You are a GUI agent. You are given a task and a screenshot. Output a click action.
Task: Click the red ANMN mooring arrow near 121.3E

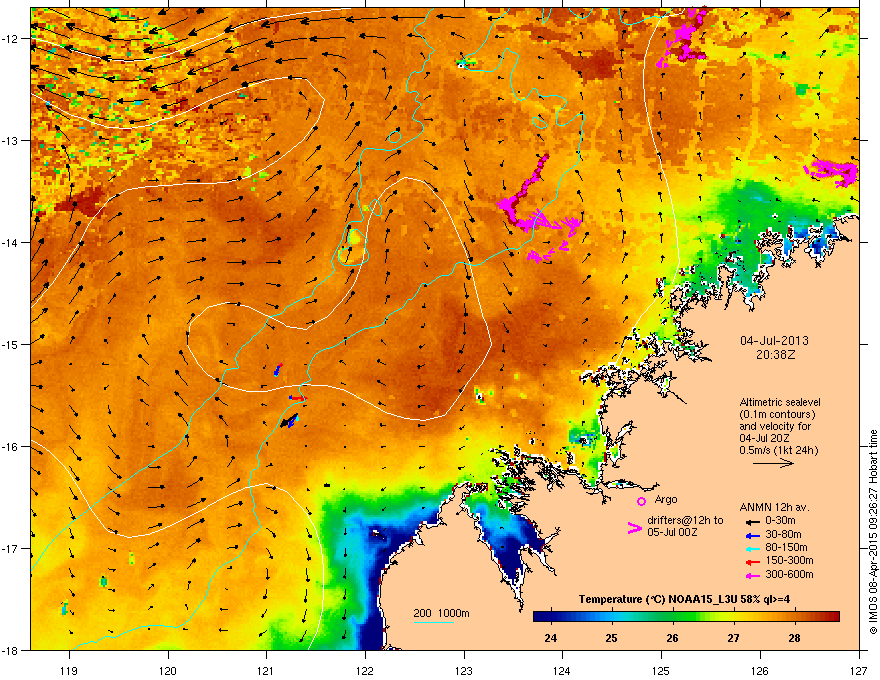point(299,398)
